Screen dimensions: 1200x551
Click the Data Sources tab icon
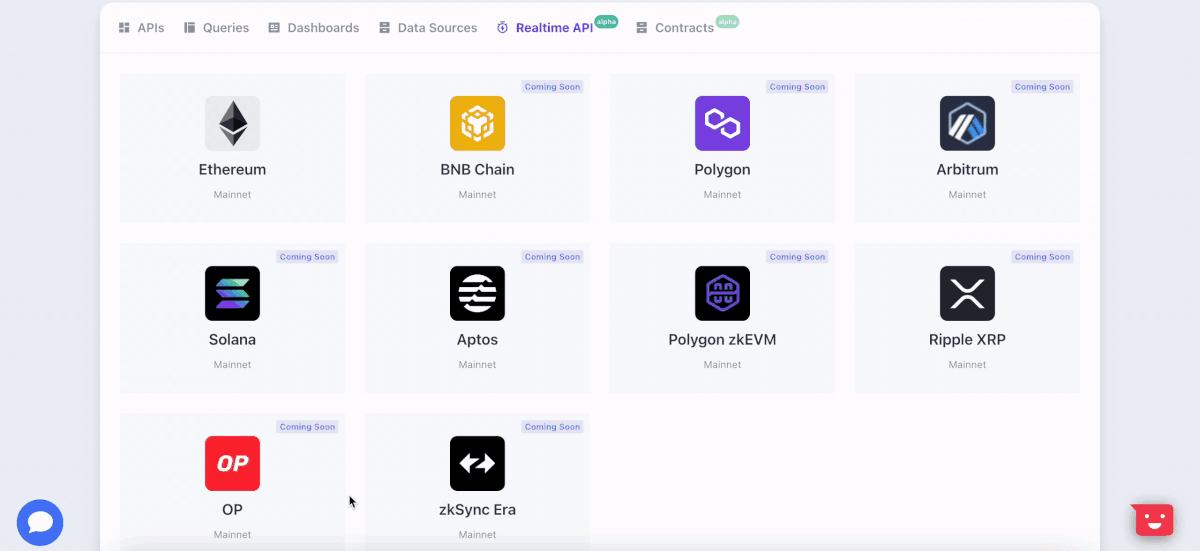[x=384, y=28]
